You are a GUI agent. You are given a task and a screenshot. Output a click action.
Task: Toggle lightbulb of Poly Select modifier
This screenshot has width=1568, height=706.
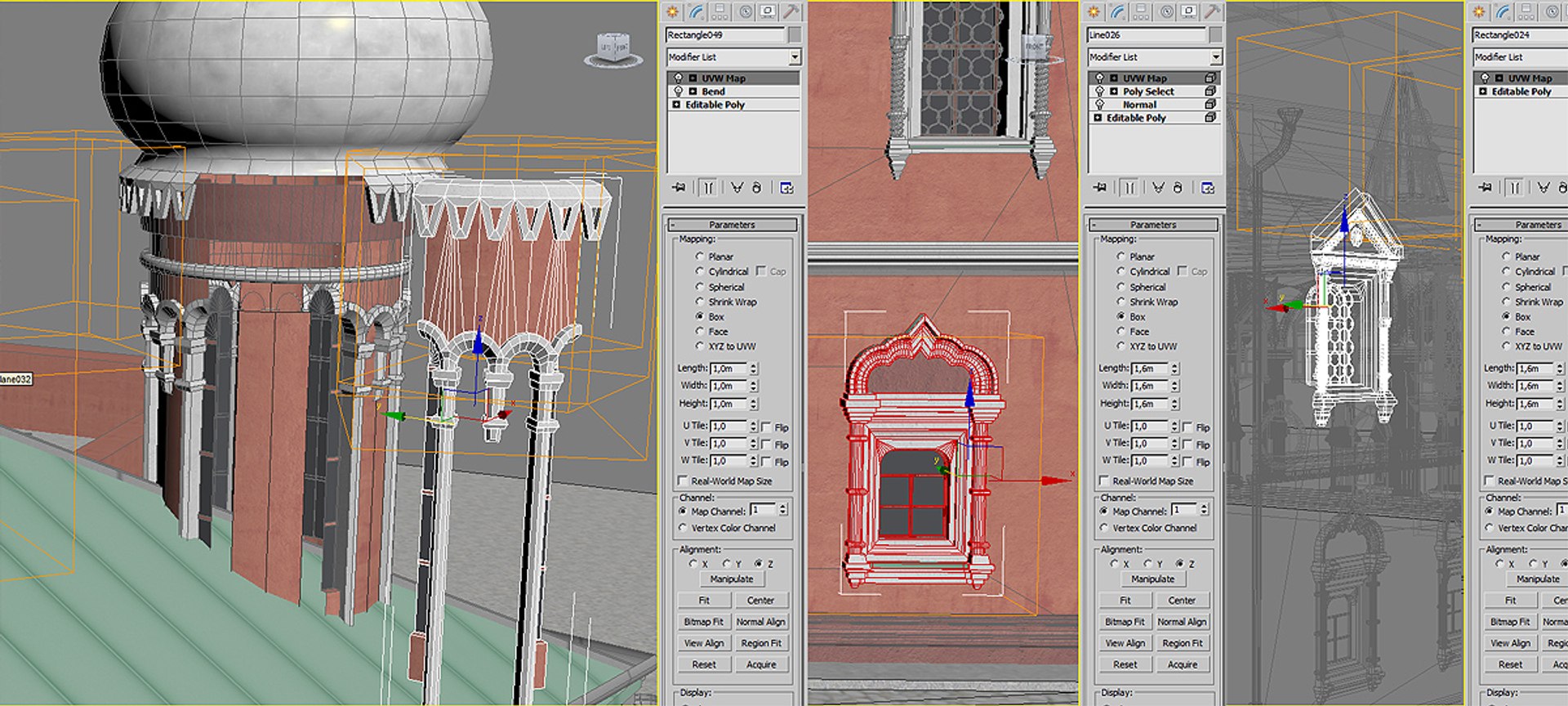[1100, 92]
